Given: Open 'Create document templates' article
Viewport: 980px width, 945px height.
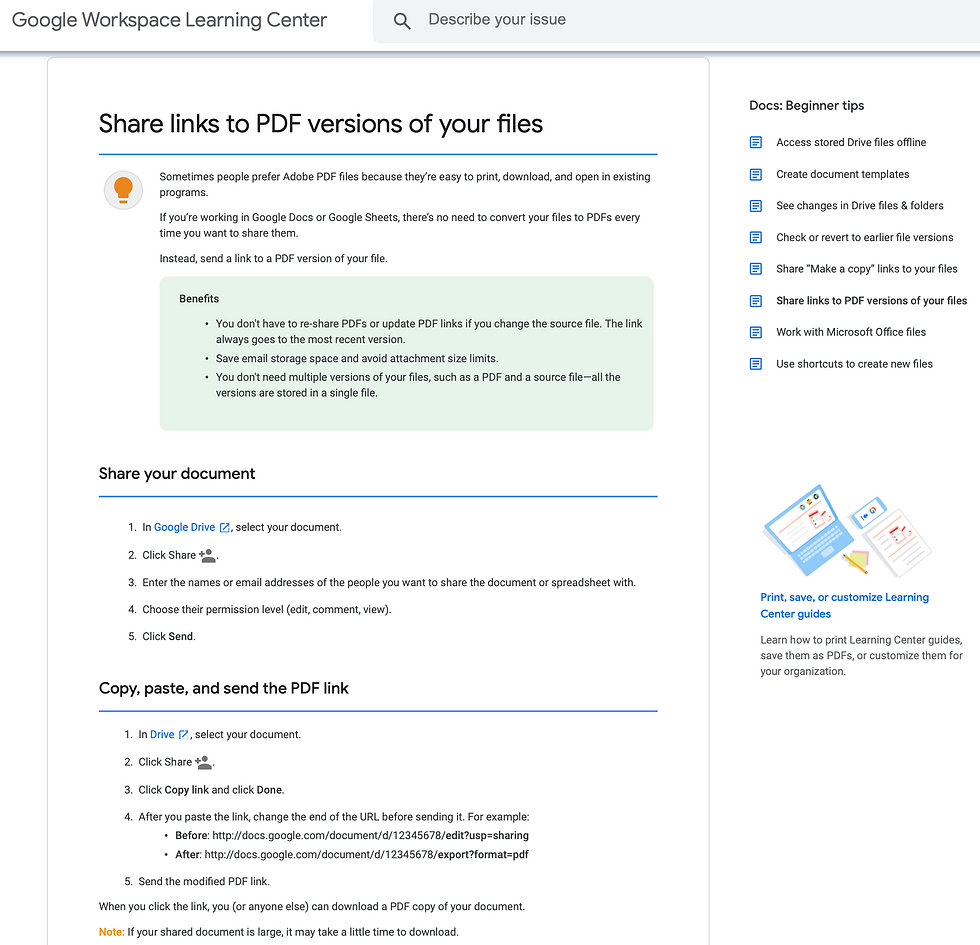Looking at the screenshot, I should coord(842,174).
